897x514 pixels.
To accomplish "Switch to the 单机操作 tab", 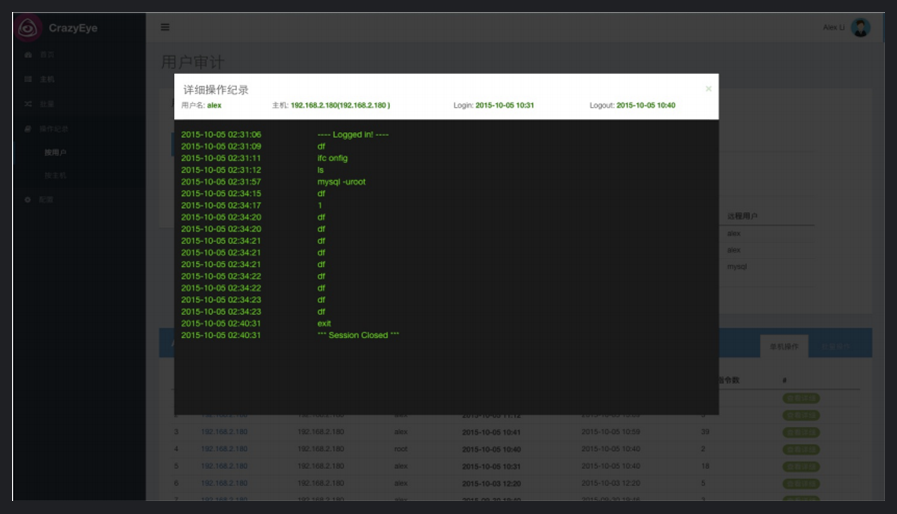I will (x=783, y=347).
